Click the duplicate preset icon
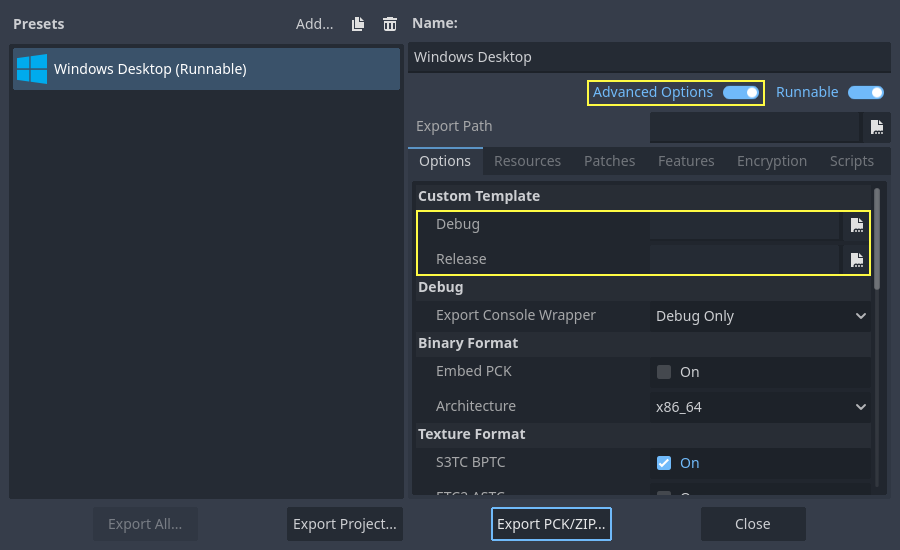 [358, 24]
